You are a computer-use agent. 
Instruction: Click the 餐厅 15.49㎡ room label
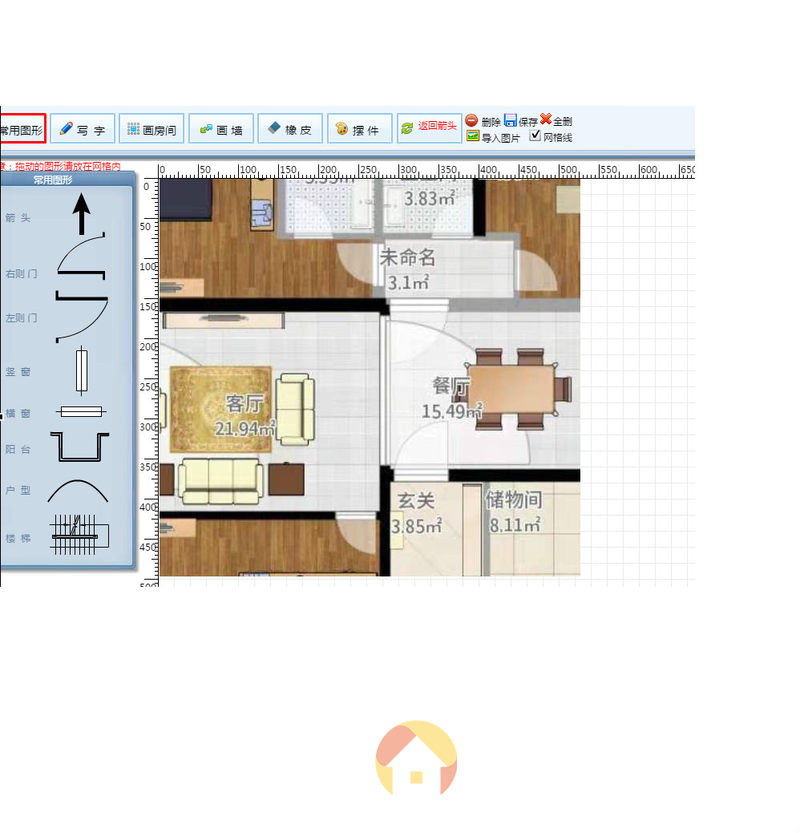pyautogui.click(x=451, y=398)
